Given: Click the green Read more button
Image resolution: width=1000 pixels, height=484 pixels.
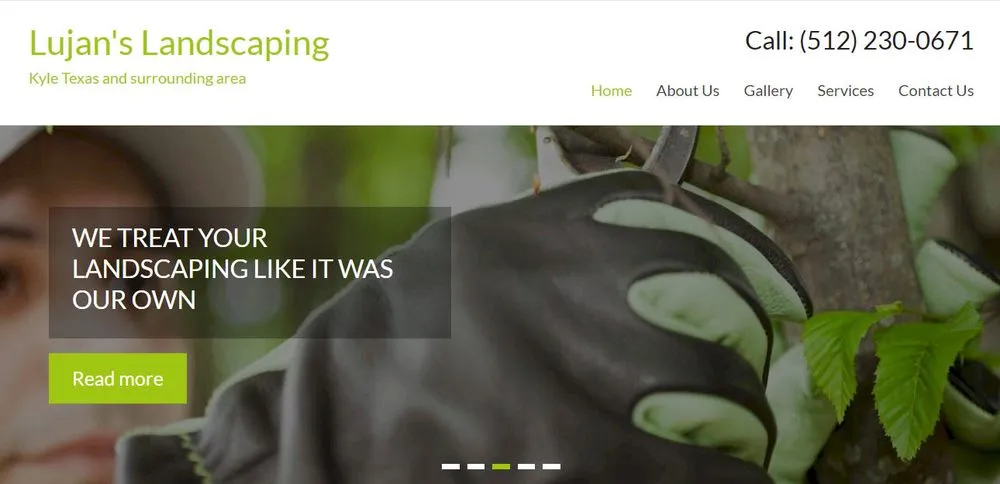Looking at the screenshot, I should [118, 378].
